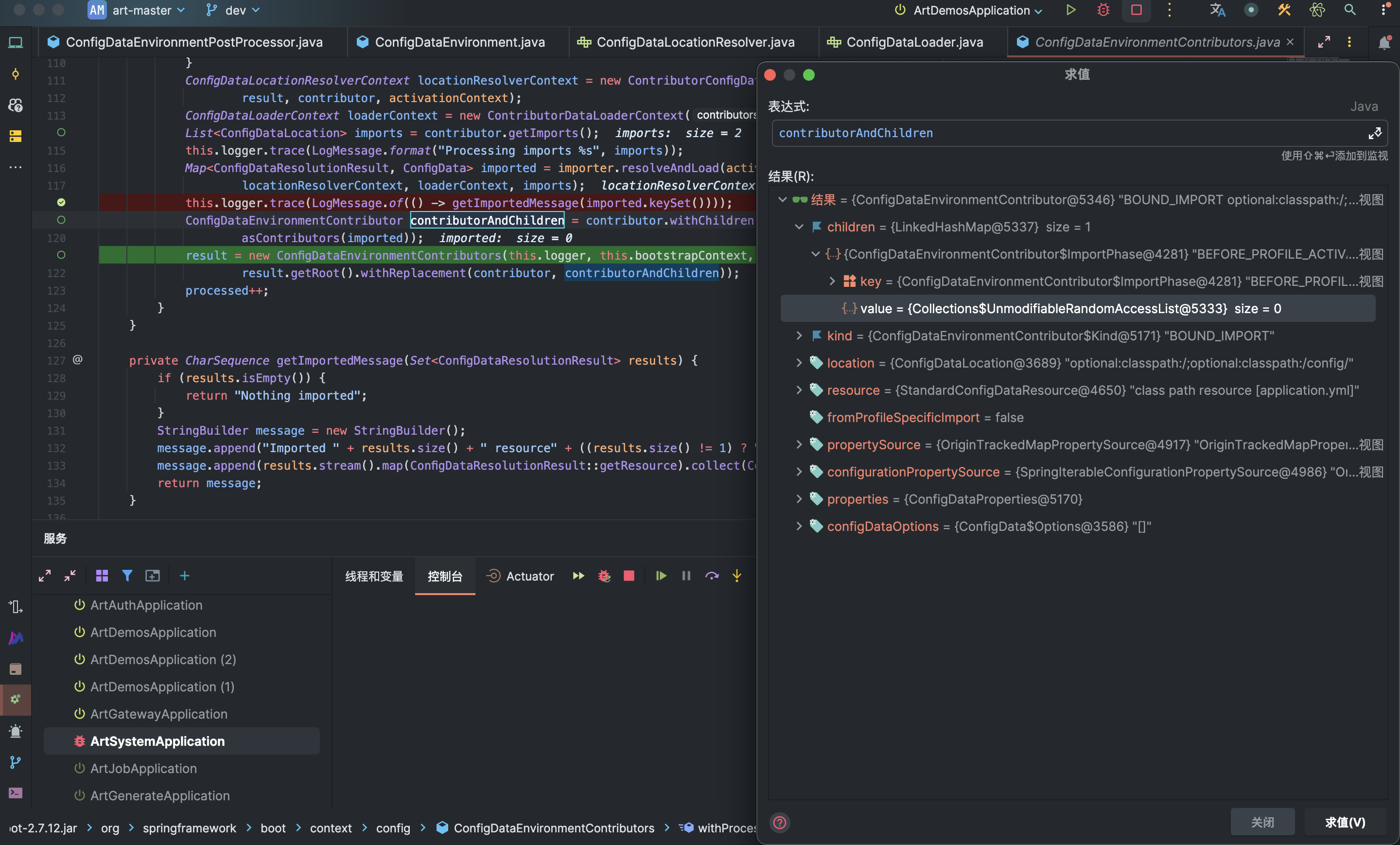Click the filter icon in Services panel
The image size is (1400, 845).
coord(127,576)
